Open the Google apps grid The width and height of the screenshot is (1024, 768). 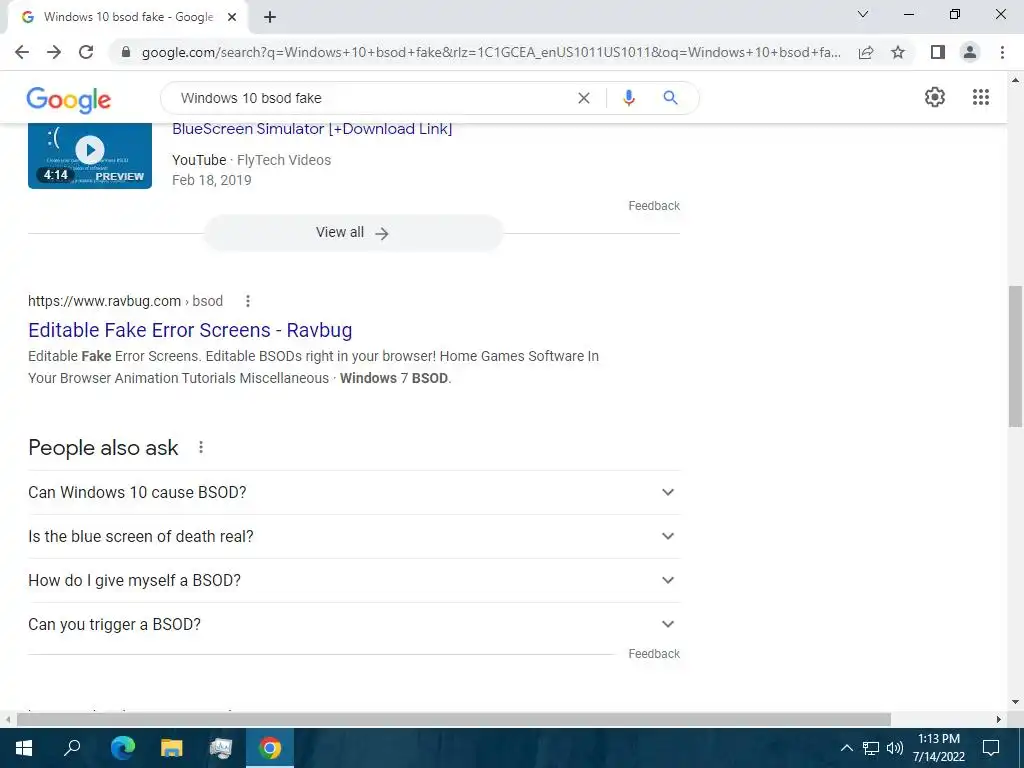[x=981, y=97]
